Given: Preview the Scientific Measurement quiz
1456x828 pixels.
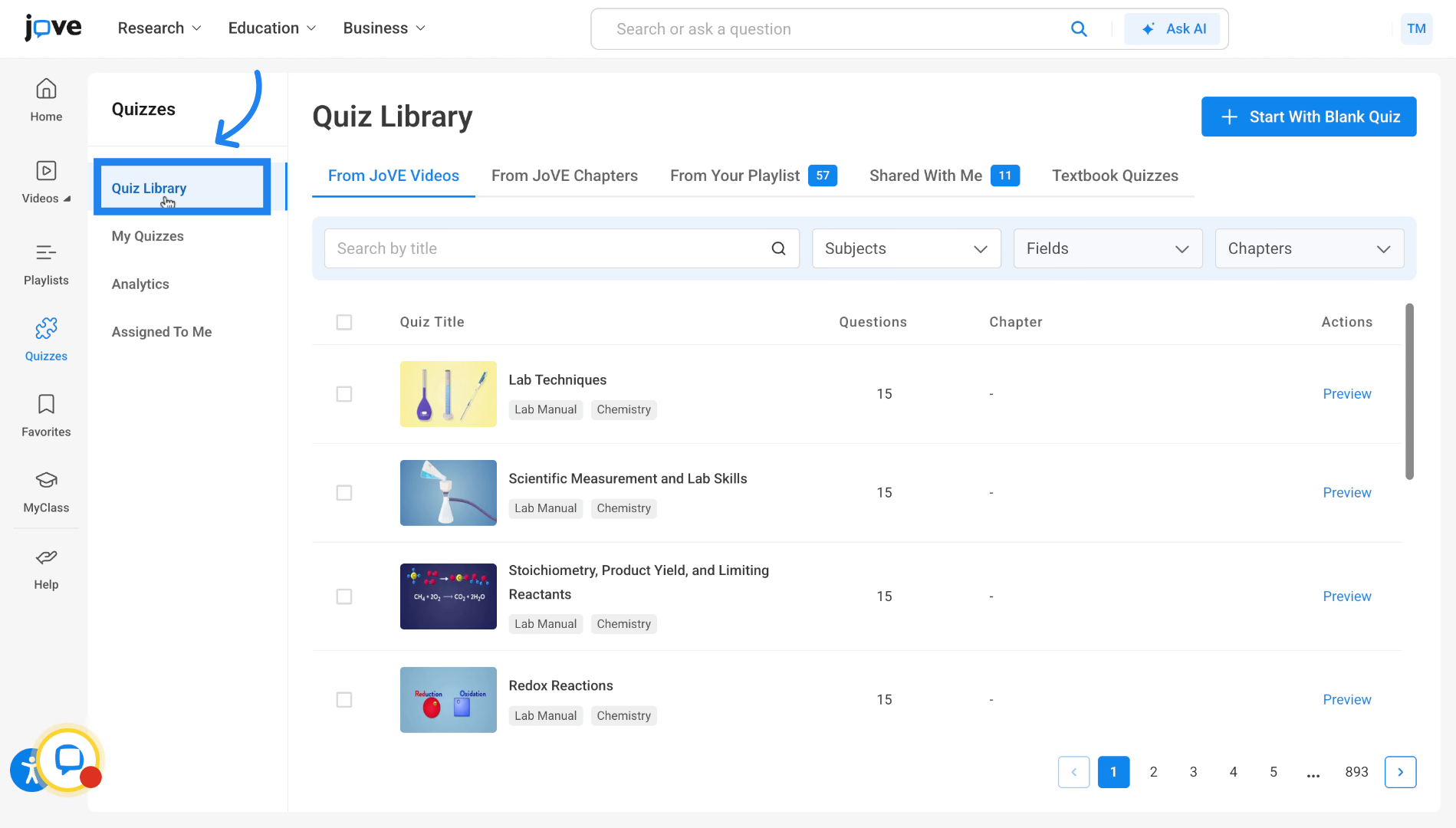Looking at the screenshot, I should tap(1346, 492).
